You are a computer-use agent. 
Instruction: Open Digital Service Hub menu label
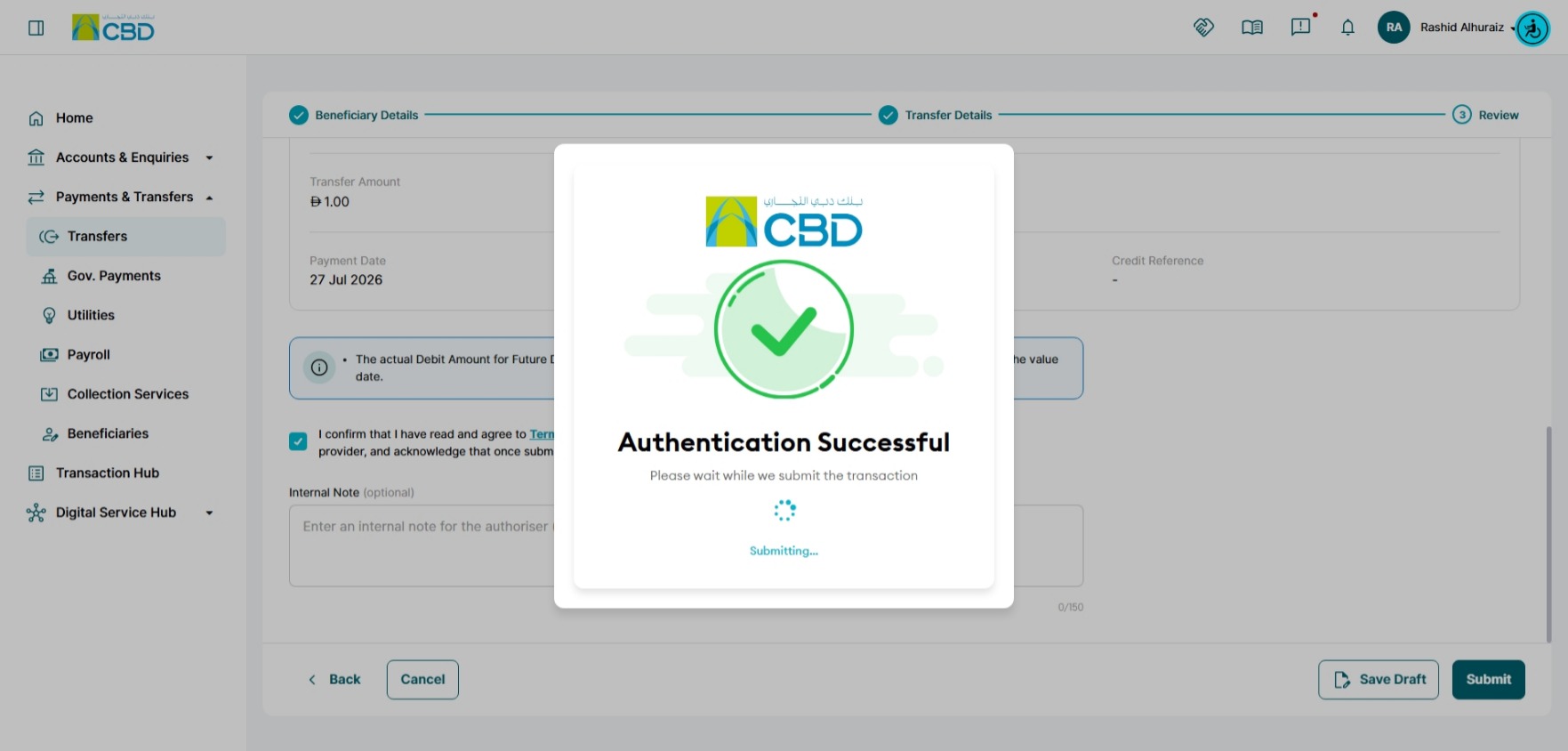click(117, 513)
